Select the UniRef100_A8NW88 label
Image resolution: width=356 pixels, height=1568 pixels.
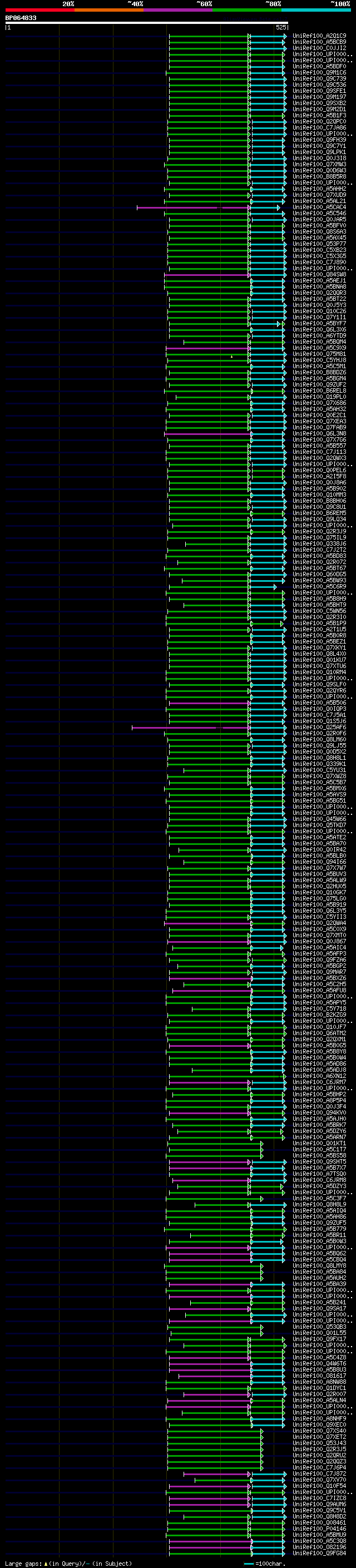(319, 1382)
